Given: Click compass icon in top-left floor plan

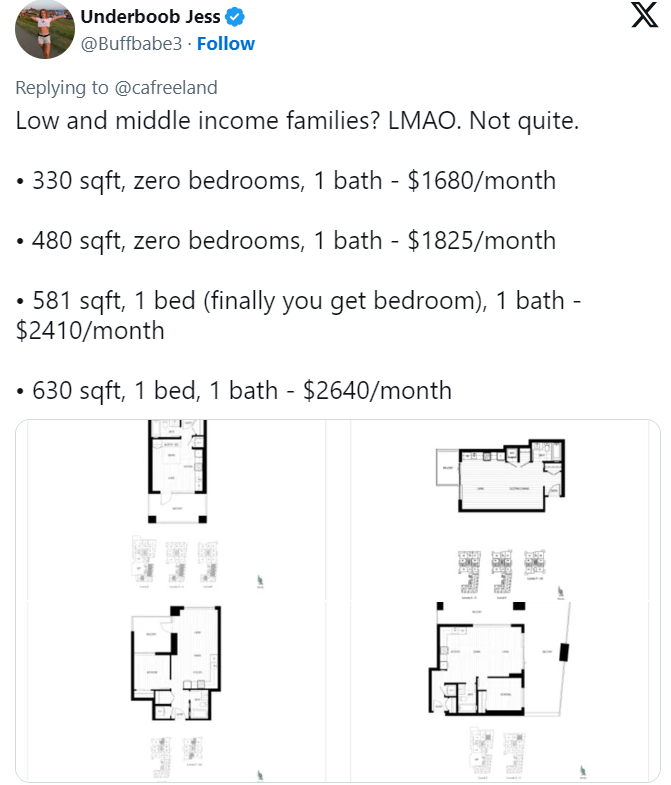Looking at the screenshot, I should (260, 581).
